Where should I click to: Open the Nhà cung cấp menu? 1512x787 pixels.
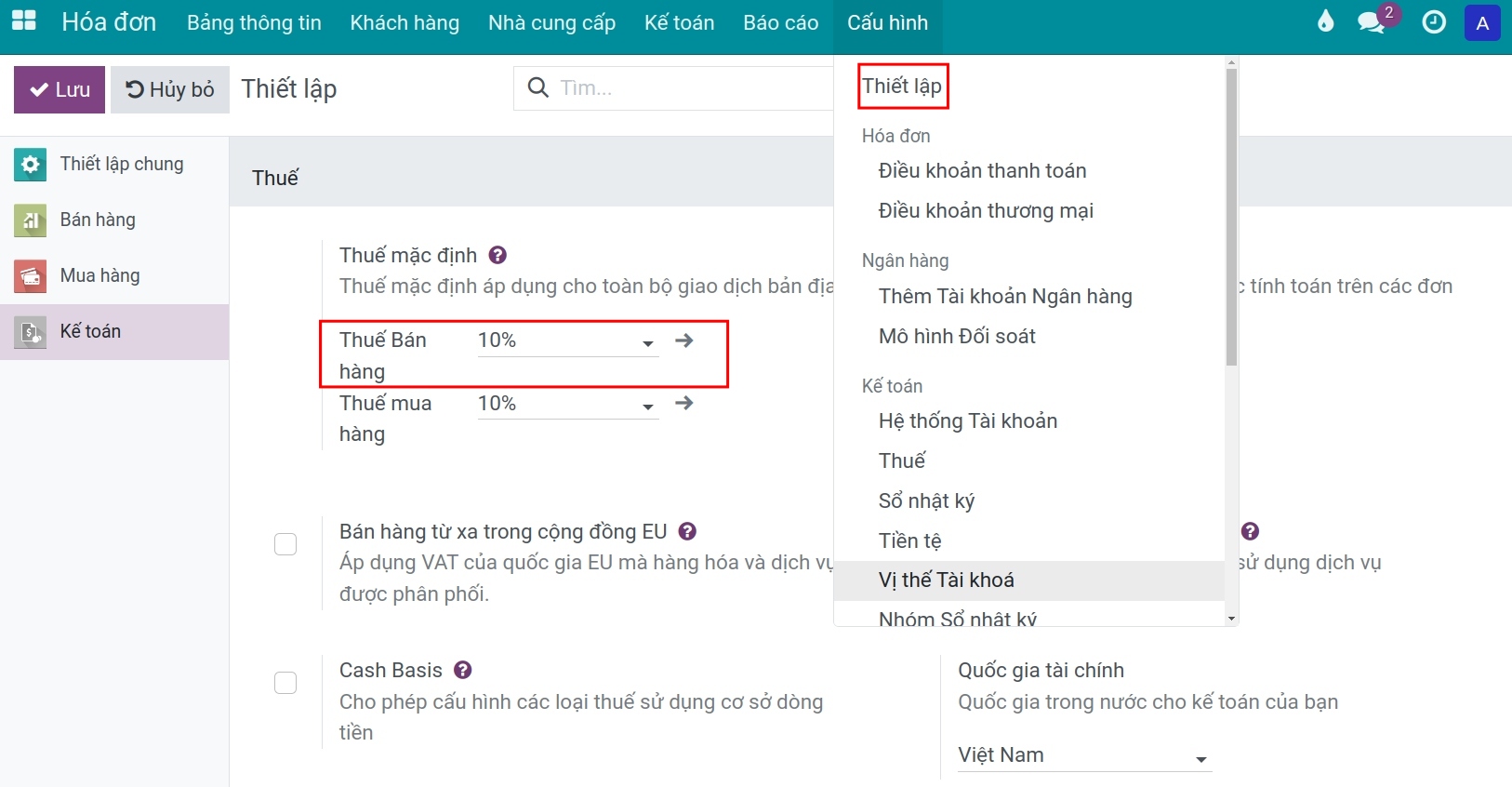[x=551, y=22]
